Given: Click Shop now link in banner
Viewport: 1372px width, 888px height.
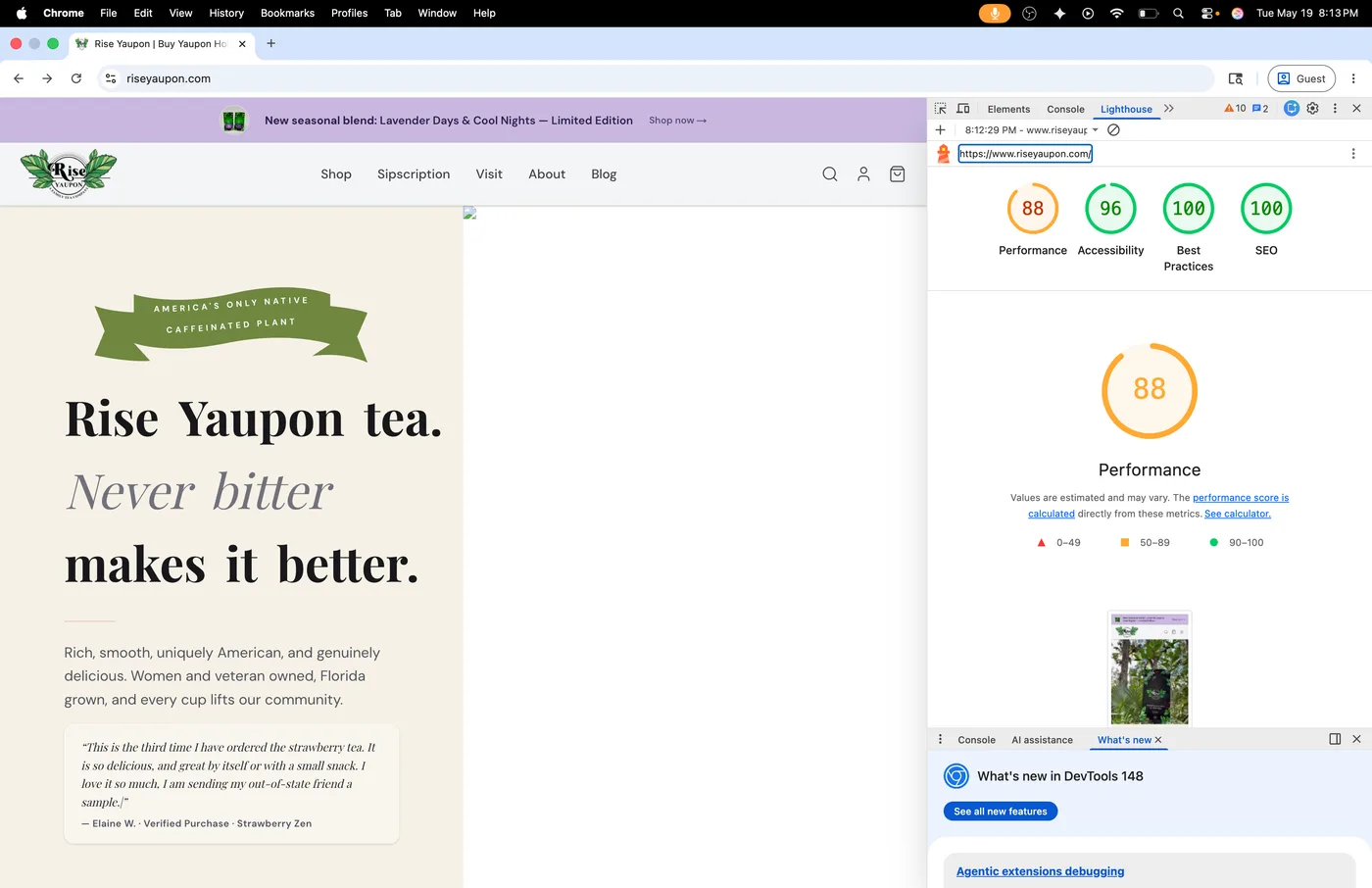Looking at the screenshot, I should [x=677, y=121].
